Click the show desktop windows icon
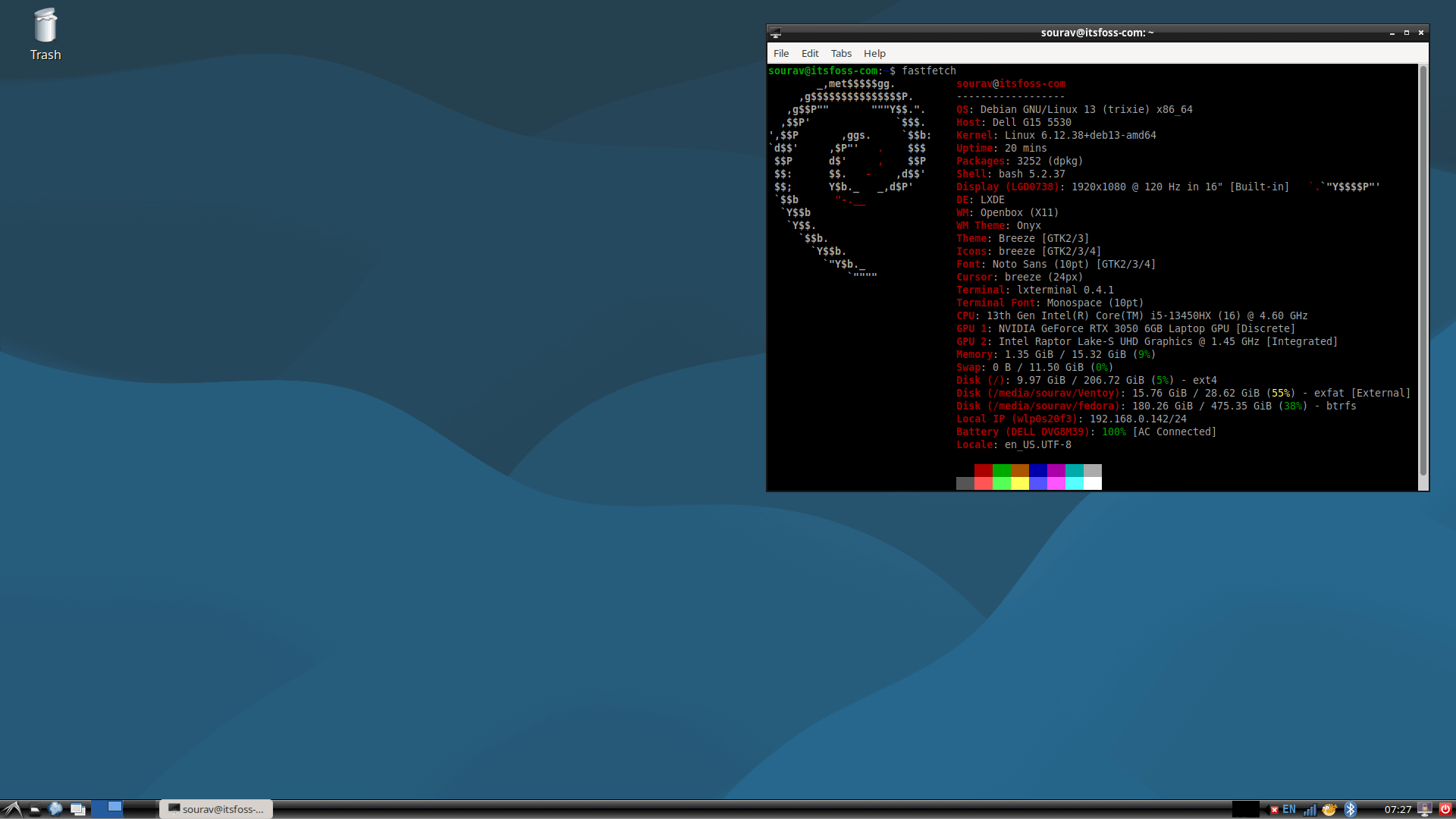 click(x=77, y=809)
